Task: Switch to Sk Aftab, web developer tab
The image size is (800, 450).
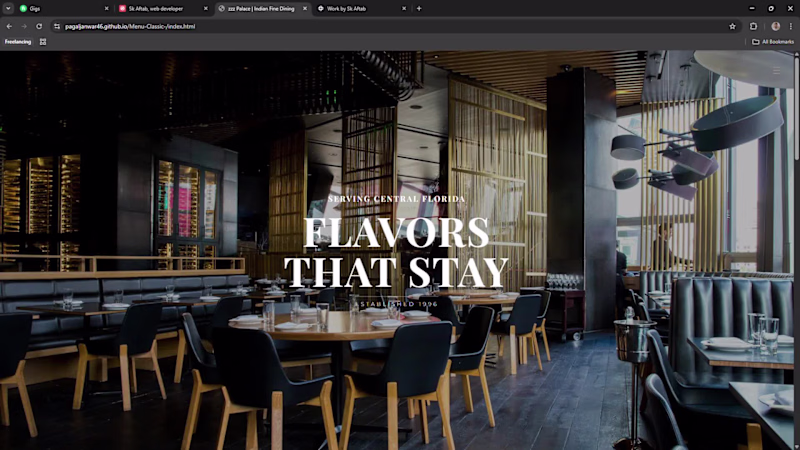Action: 162,8
